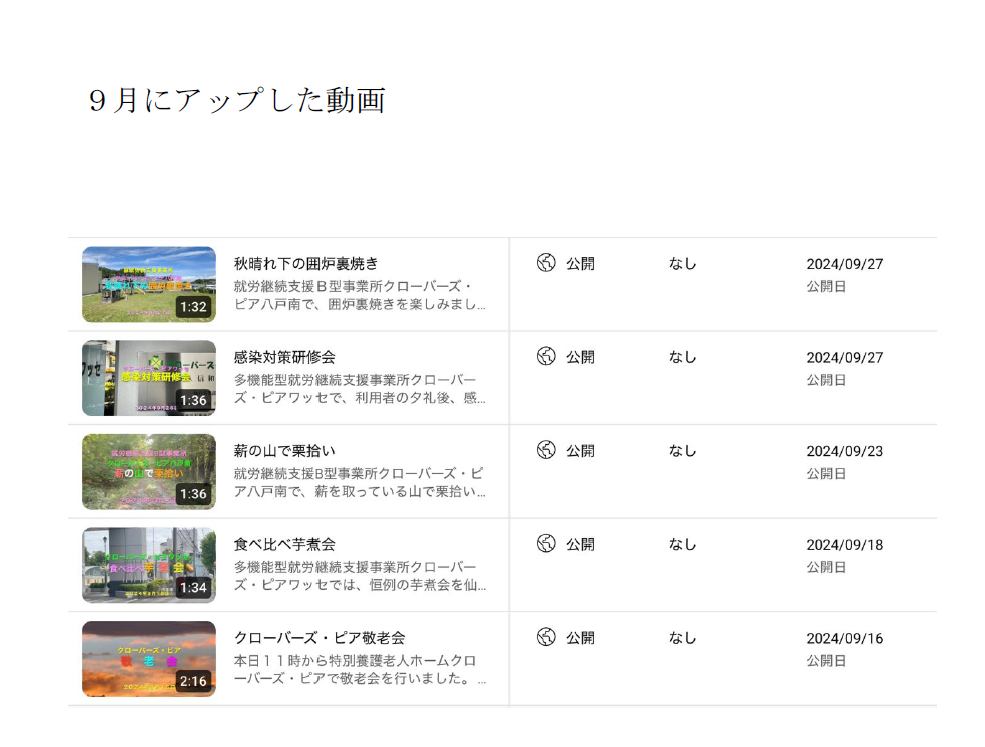This screenshot has width=985, height=747.
Task: Click globe icon in クローバーズ・ピア敬老会 row
Action: [546, 637]
